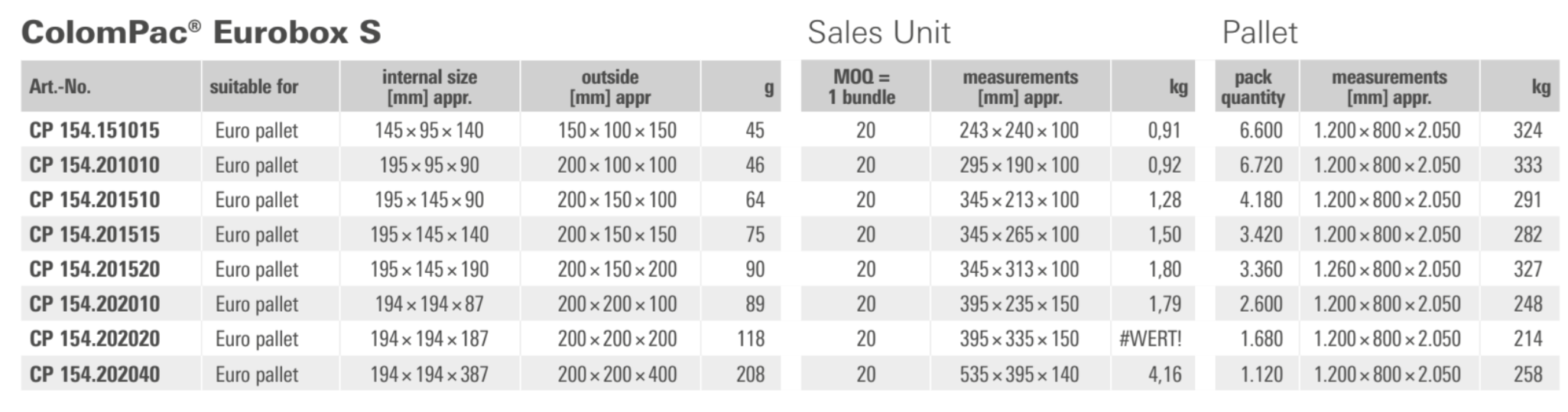Click the 'suitable for' column header
The height and width of the screenshot is (412, 1568).
tap(254, 86)
